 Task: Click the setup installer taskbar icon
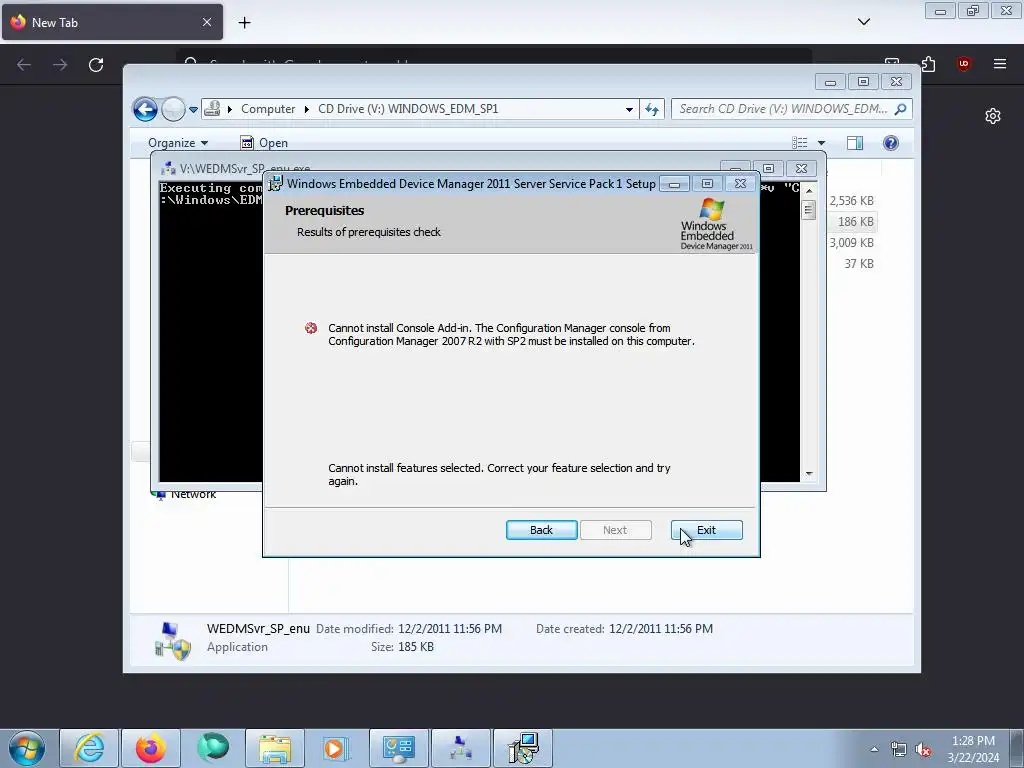coord(523,748)
